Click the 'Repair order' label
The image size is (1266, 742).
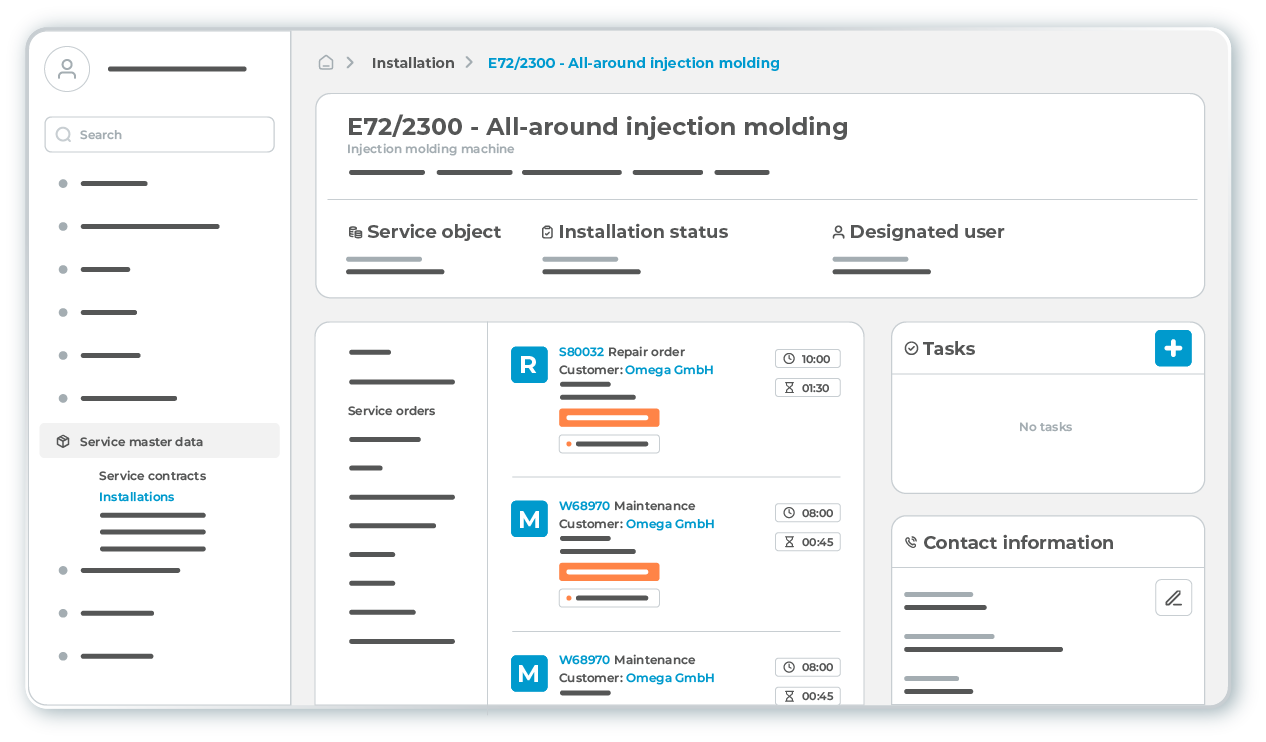coord(646,352)
